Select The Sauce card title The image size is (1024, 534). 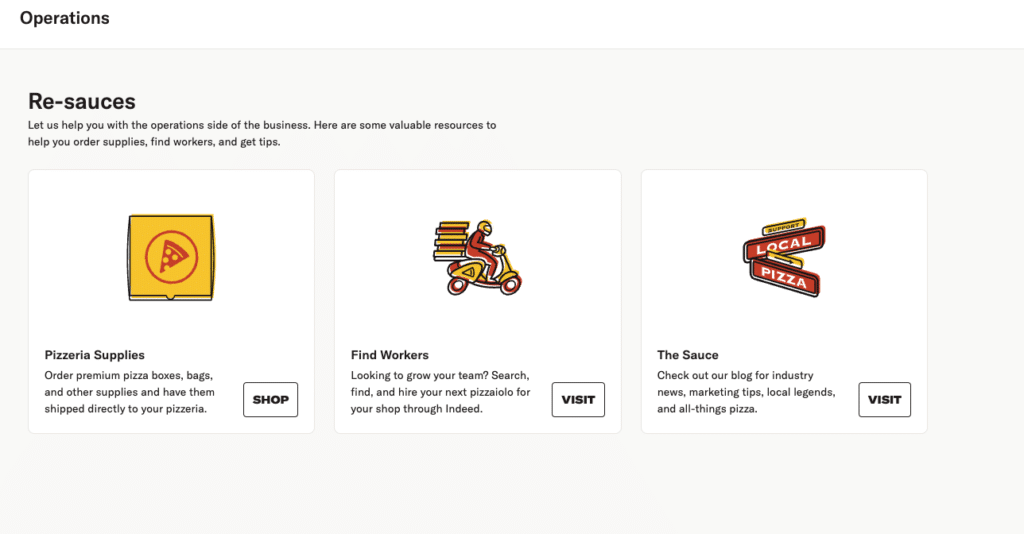688,355
